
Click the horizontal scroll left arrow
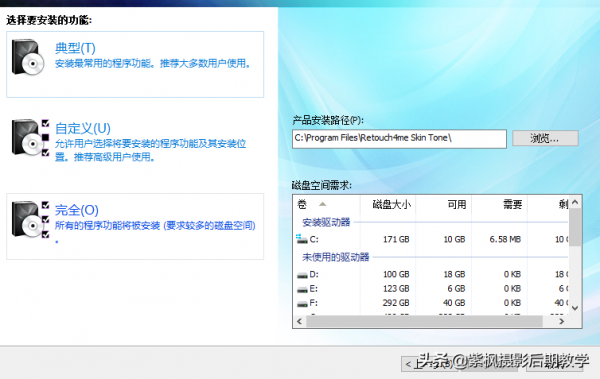pyautogui.click(x=299, y=322)
